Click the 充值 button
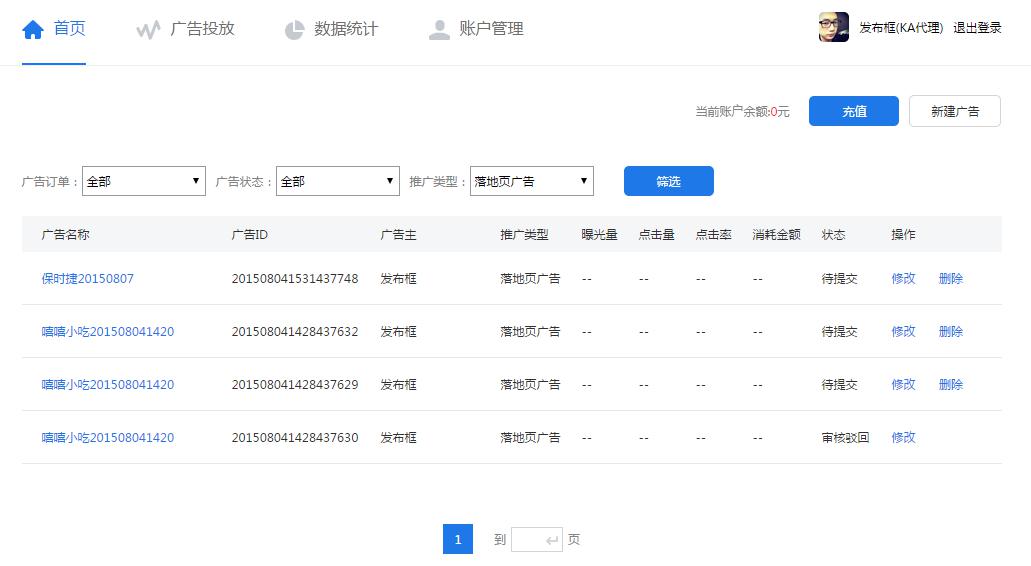Screen dimensions: 1031x566 (853, 111)
